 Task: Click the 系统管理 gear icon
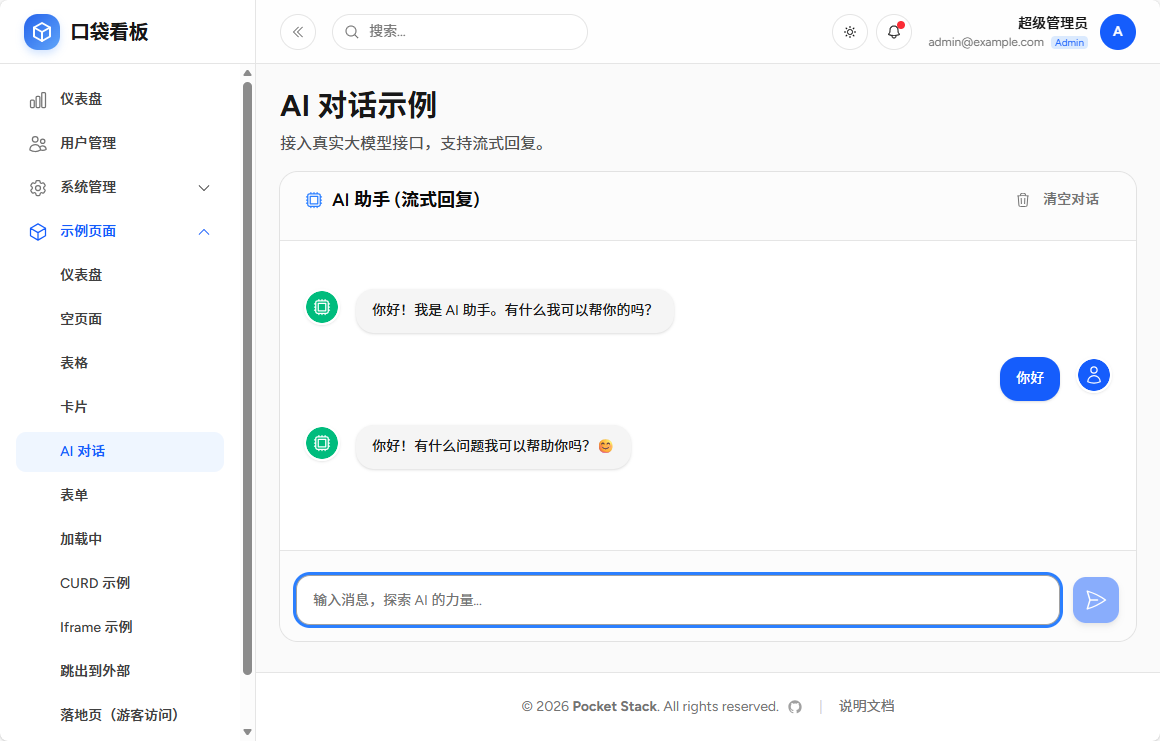click(x=37, y=187)
